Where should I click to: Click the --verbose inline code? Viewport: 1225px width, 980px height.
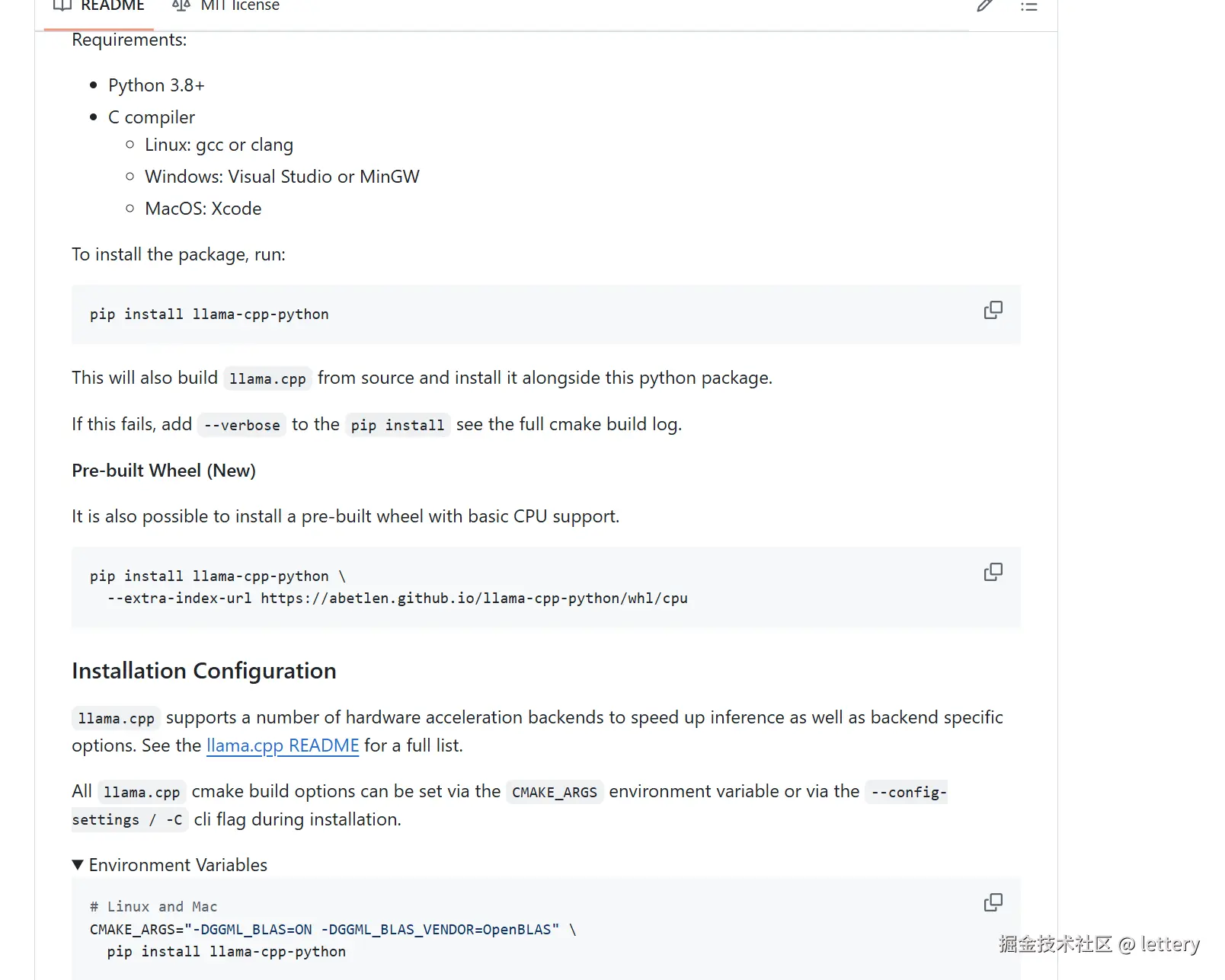click(242, 425)
